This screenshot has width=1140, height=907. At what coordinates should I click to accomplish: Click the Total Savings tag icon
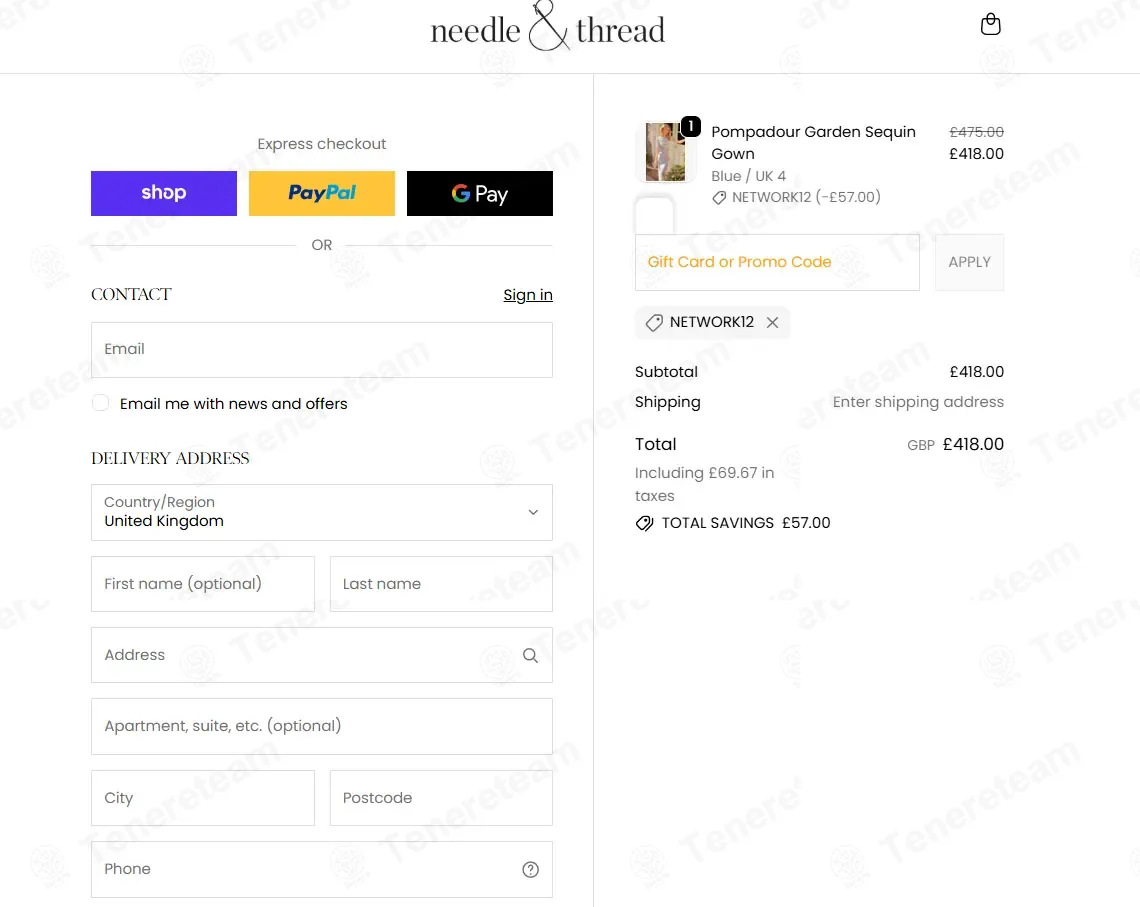(645, 523)
